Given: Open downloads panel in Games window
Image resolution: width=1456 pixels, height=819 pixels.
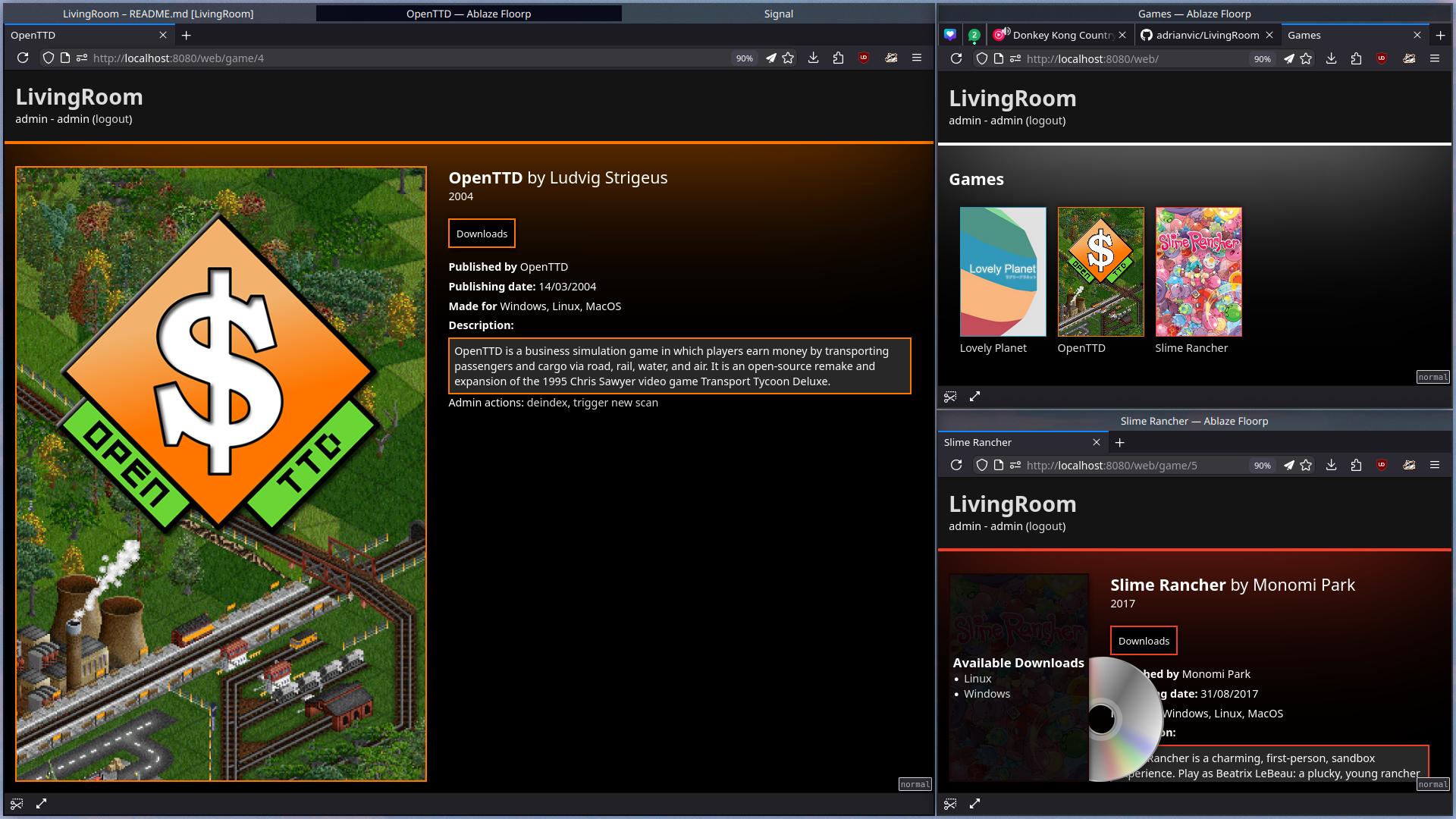Looking at the screenshot, I should tap(1331, 58).
